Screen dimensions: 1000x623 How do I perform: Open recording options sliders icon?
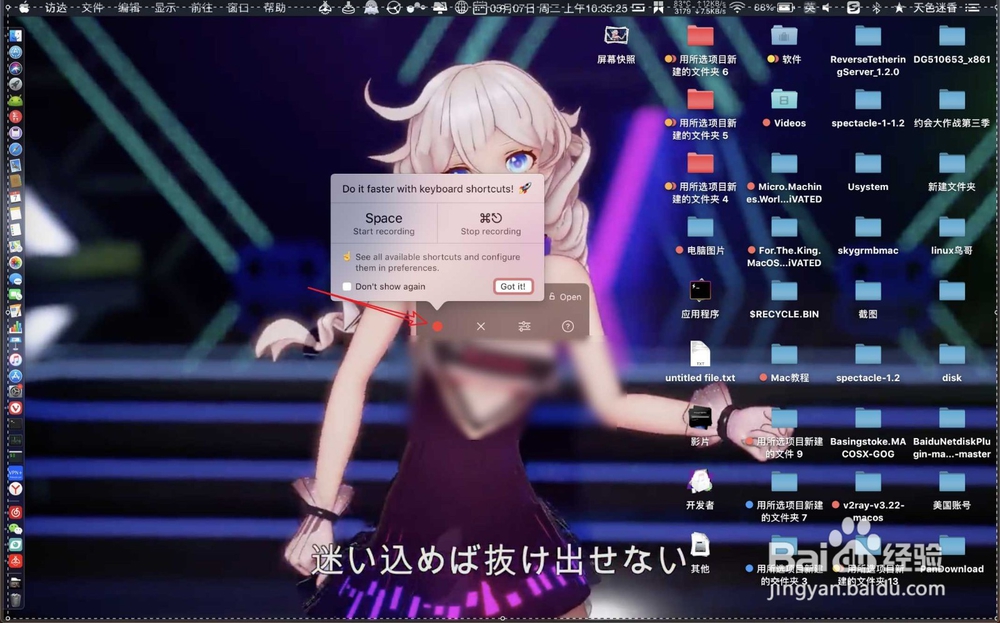coord(524,326)
